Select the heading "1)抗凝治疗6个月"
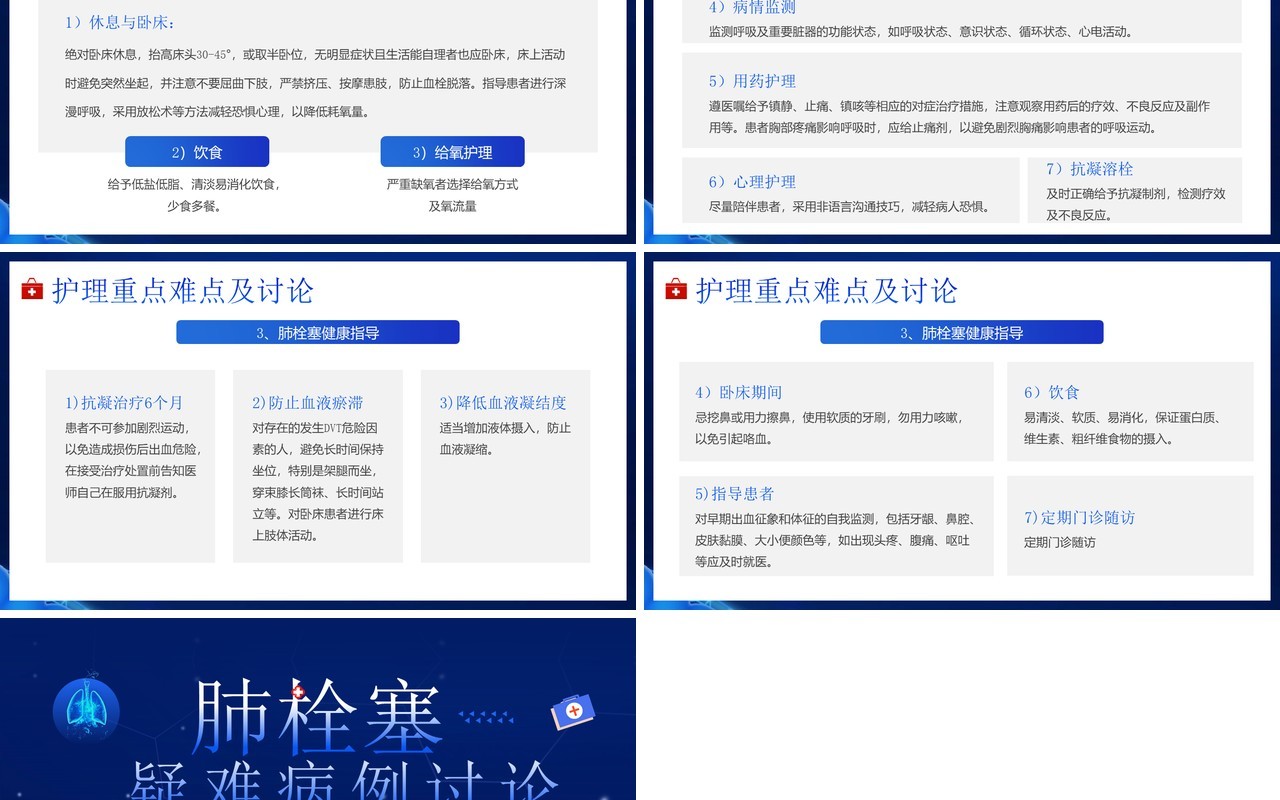1280x800 pixels. coord(124,402)
